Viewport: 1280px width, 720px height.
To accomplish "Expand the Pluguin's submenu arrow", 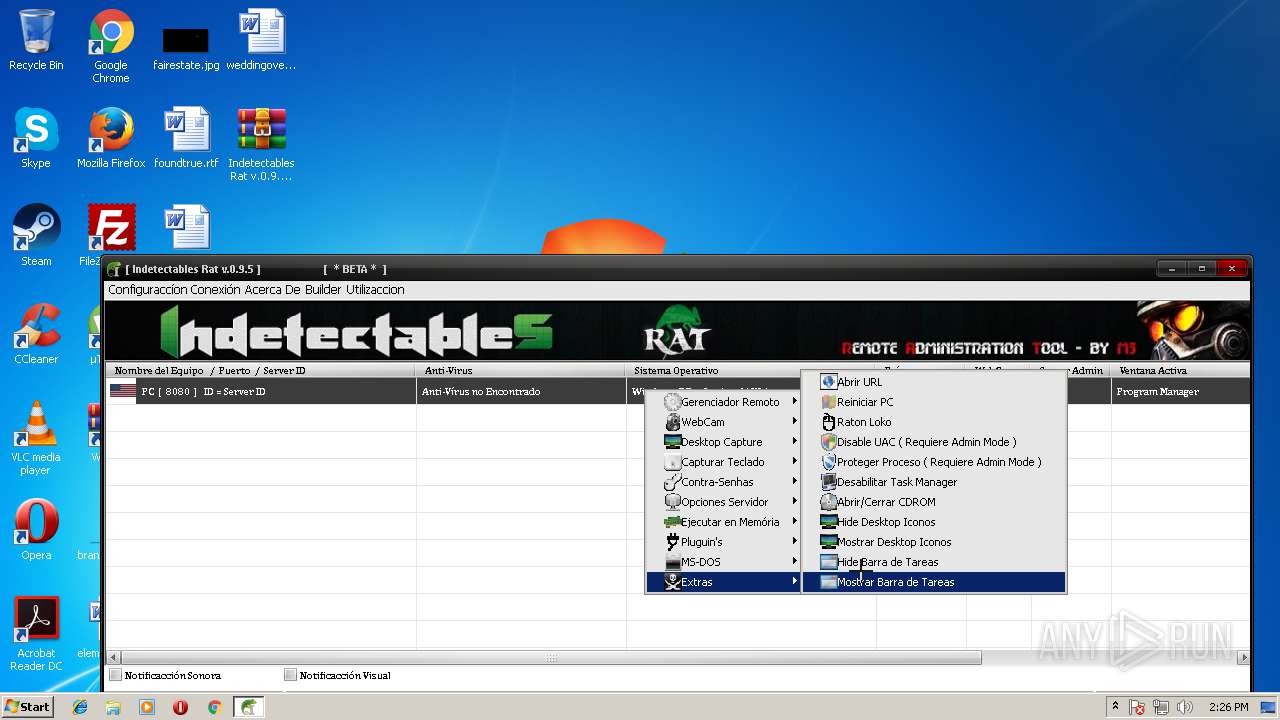I will (x=795, y=542).
